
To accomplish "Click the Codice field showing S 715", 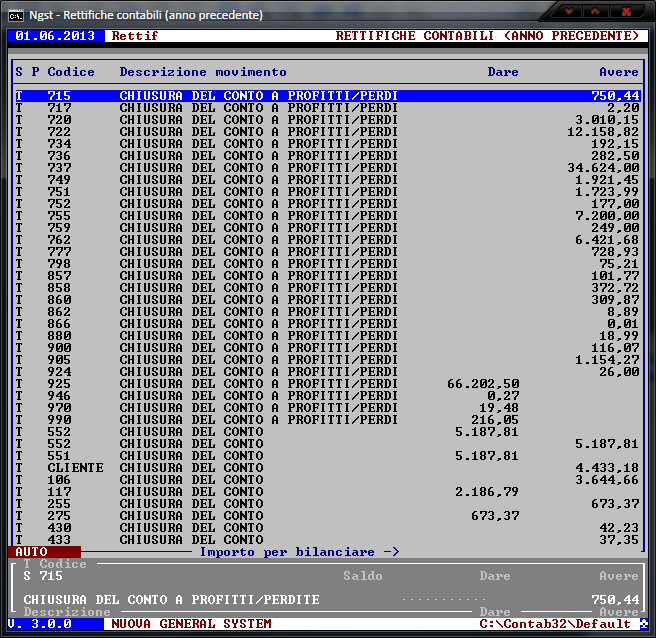I will (43, 576).
